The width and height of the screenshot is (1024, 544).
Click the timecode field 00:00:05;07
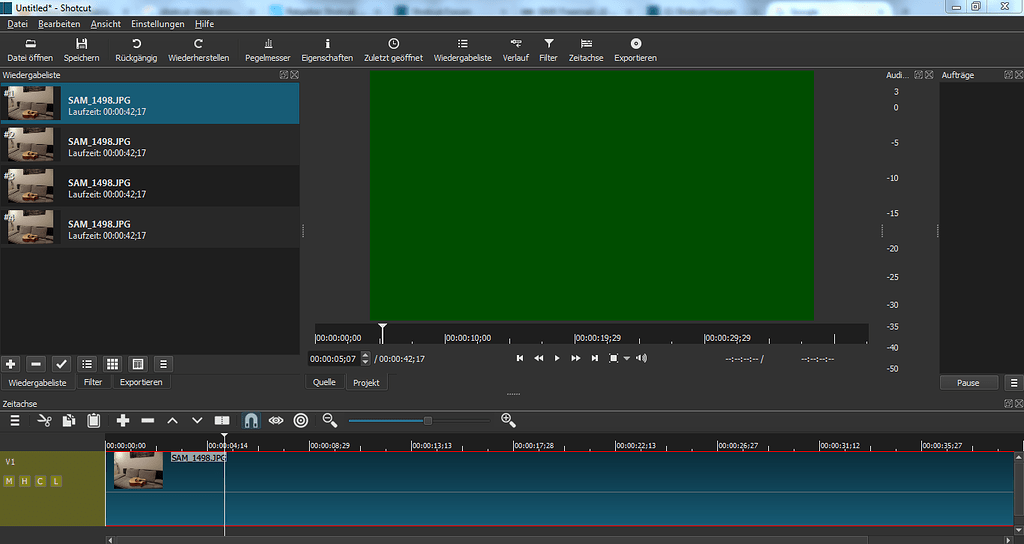click(x=333, y=359)
